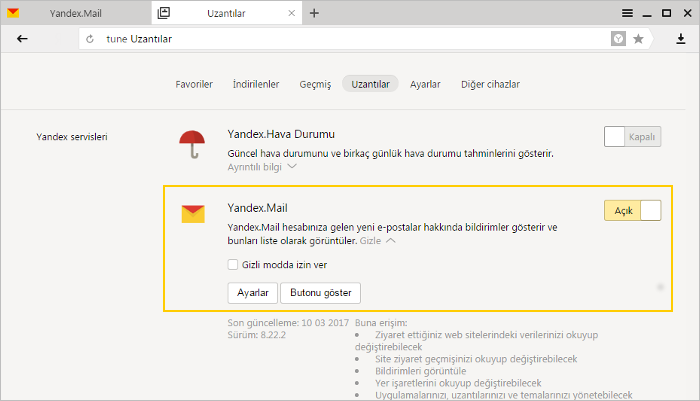Click the Ayarlar button under Yandex.Mail
Screen dimensions: 700x401
[253, 293]
